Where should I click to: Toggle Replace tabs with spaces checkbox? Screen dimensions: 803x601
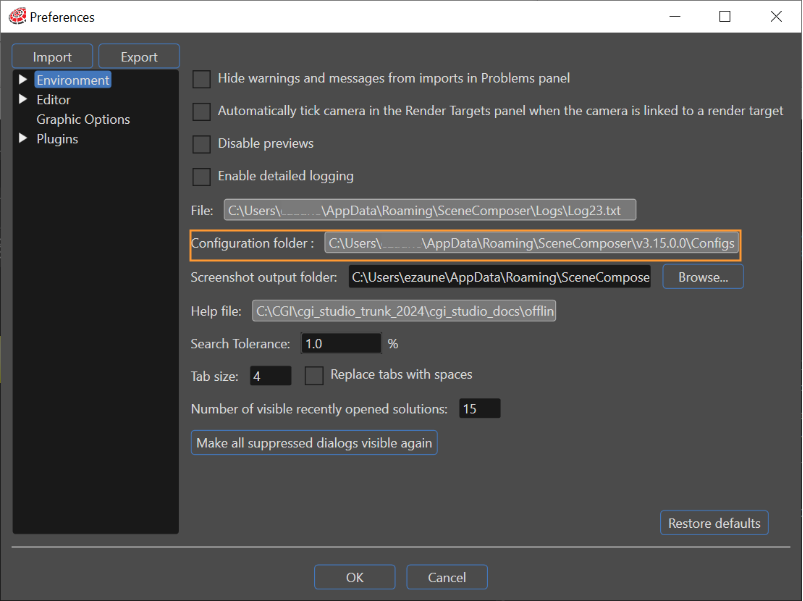point(314,375)
